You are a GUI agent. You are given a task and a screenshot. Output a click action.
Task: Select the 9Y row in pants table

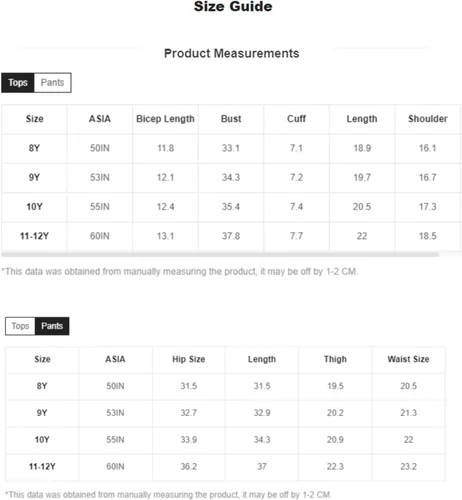225,413
